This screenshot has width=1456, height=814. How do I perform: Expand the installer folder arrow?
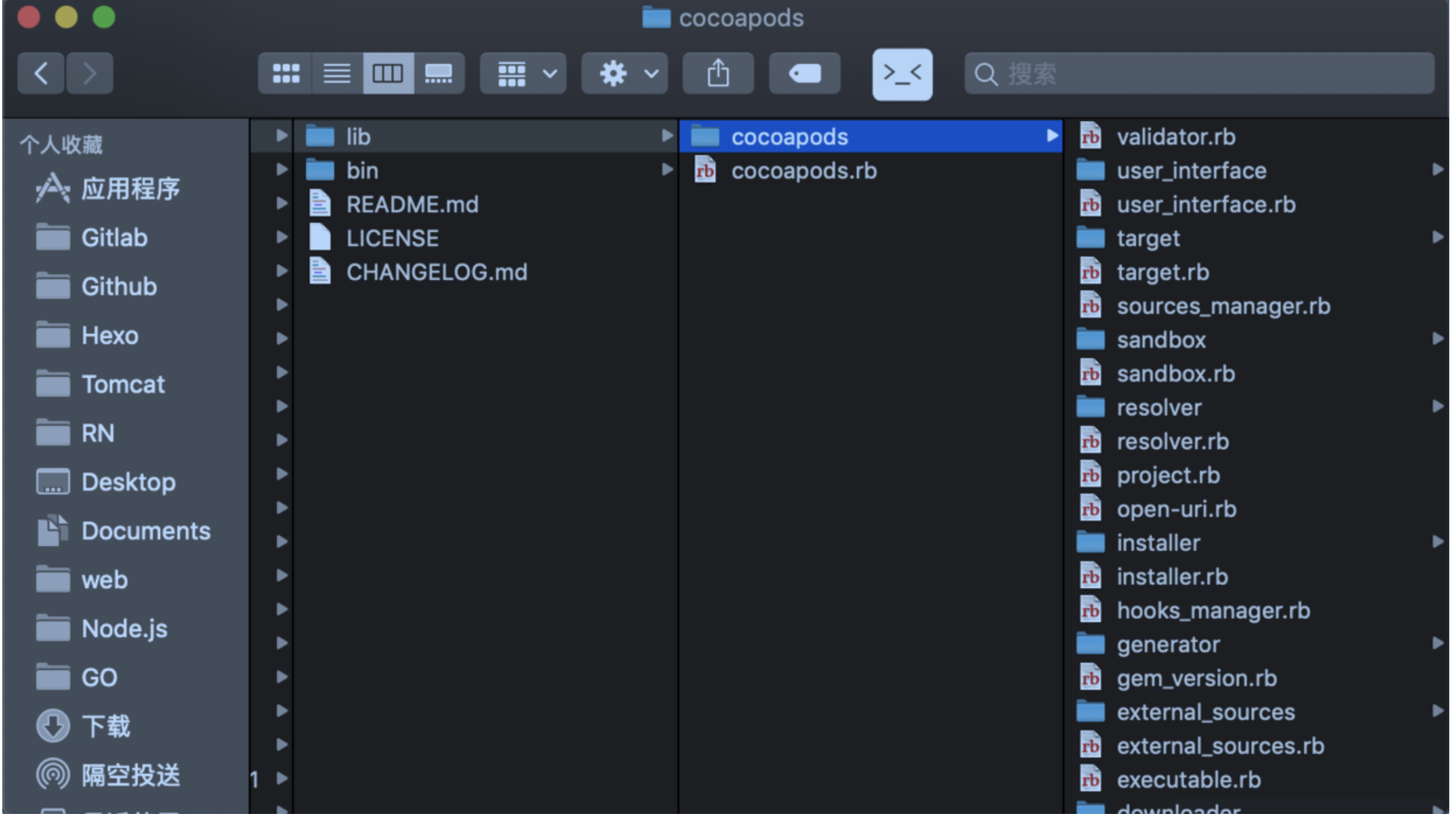click(x=1437, y=542)
